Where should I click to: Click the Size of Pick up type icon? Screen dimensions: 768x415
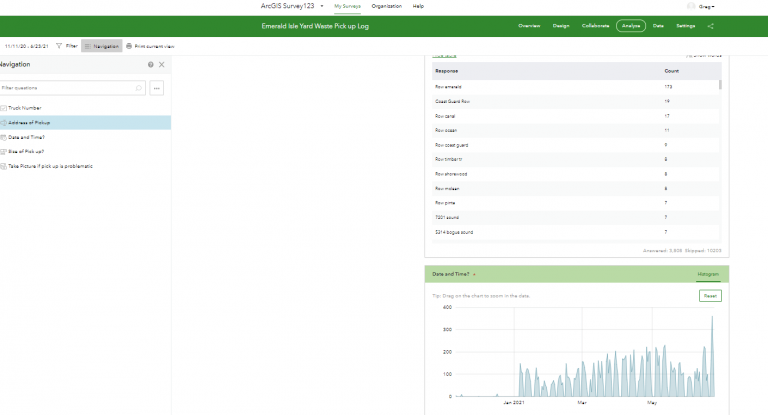pos(3,151)
